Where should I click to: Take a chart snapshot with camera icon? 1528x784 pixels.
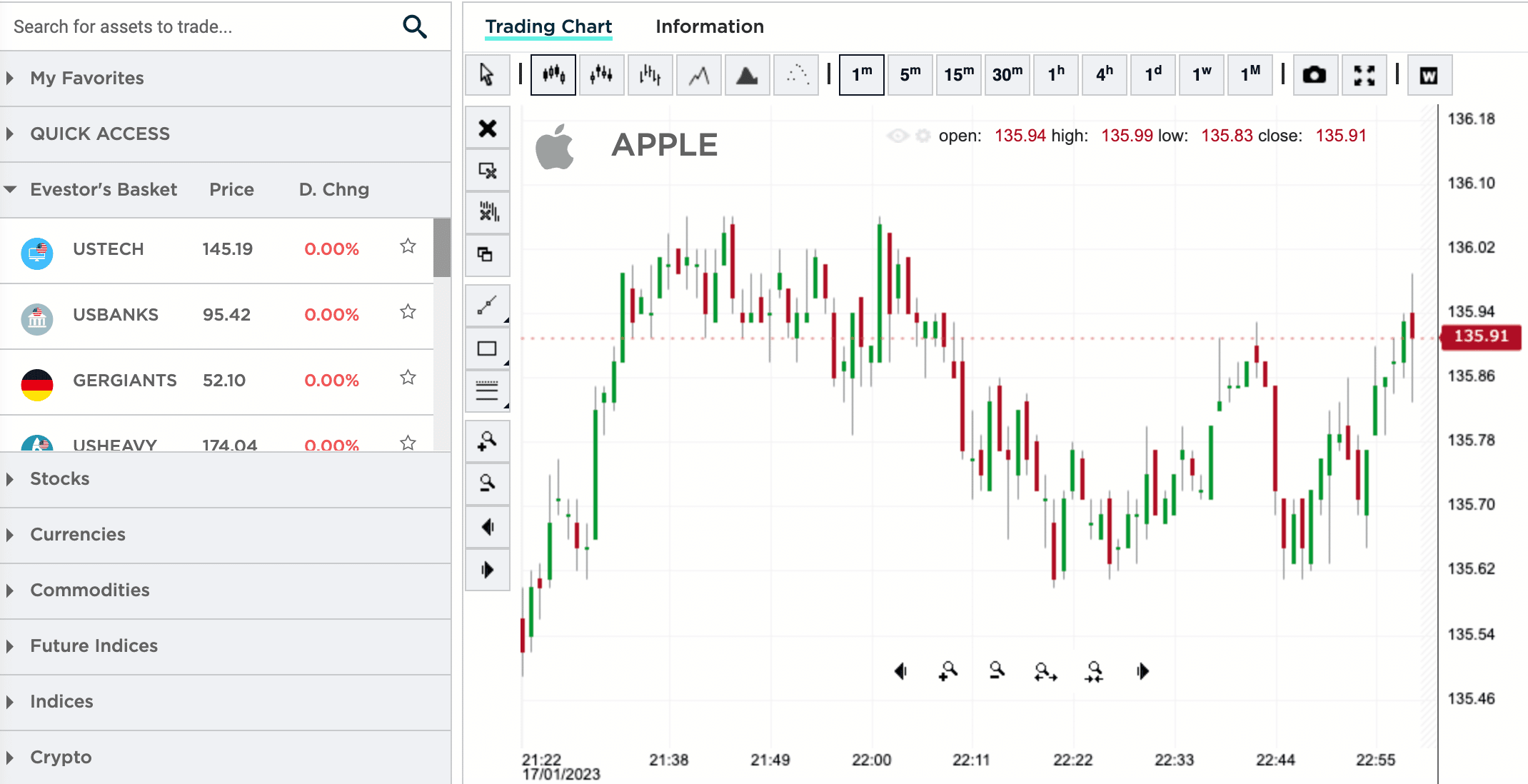pos(1314,74)
